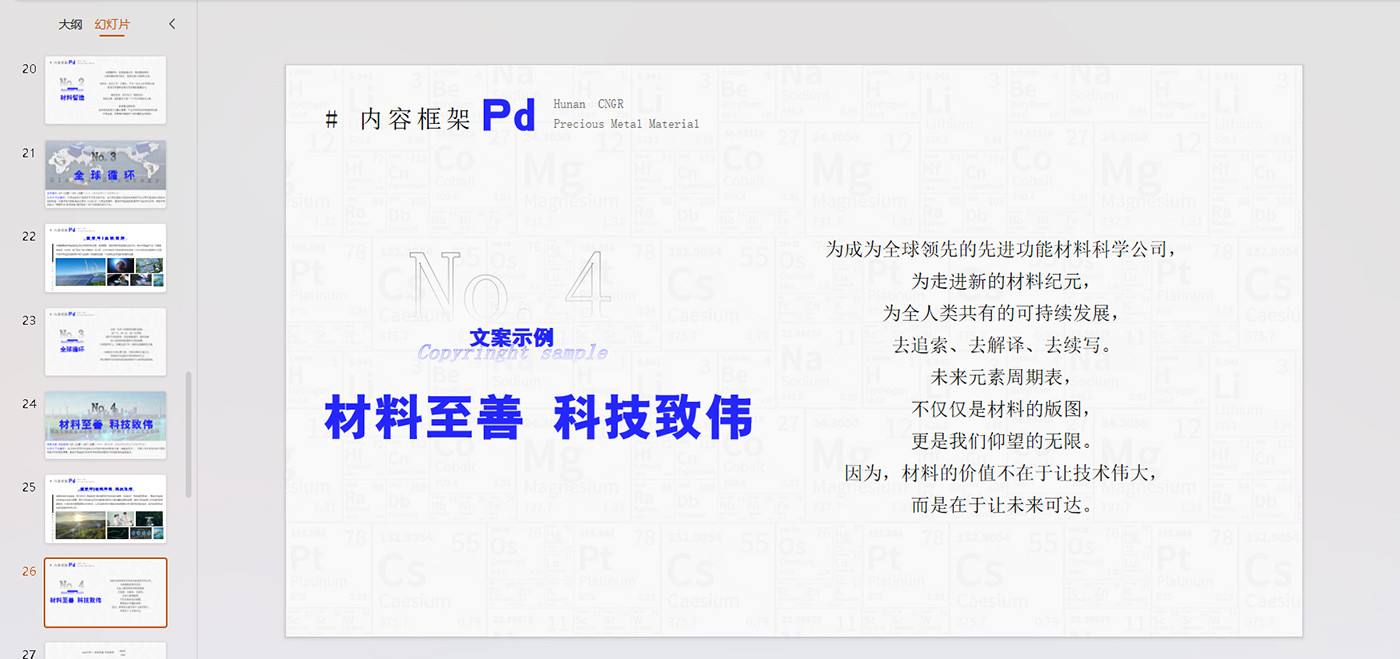Viewport: 1400px width, 659px height.
Task: Select the line '更是我们仰望的无限。'
Action: point(1001,442)
